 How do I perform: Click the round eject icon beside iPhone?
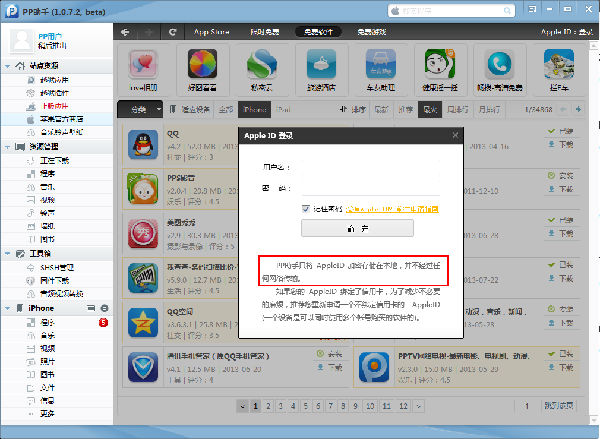coord(104,308)
